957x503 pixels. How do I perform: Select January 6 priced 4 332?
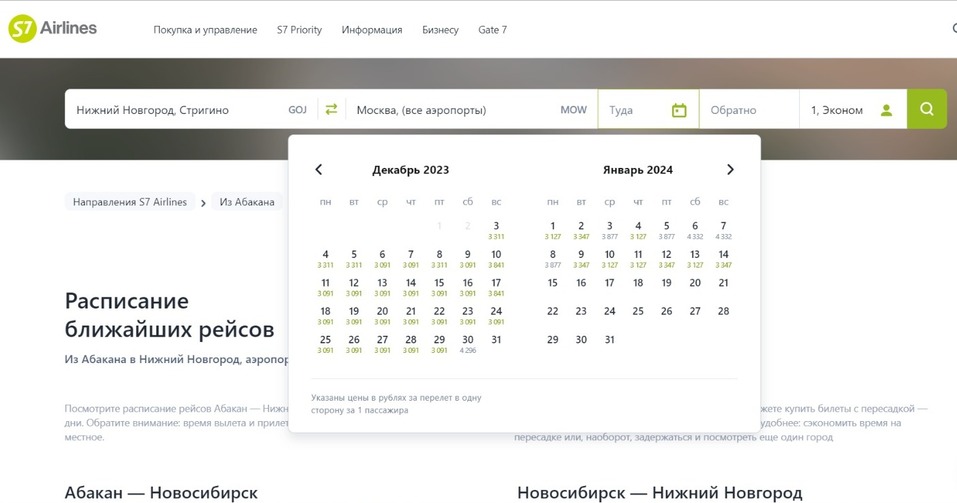[x=695, y=230]
